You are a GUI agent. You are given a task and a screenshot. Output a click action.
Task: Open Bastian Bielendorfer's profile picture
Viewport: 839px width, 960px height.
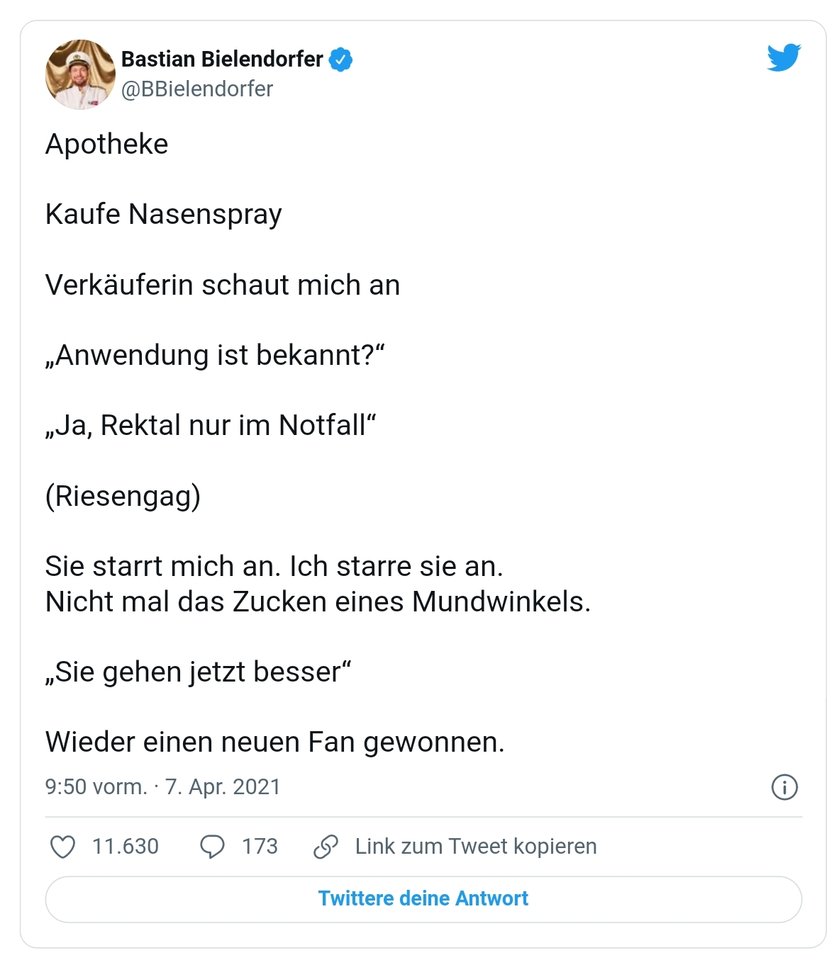coord(80,75)
